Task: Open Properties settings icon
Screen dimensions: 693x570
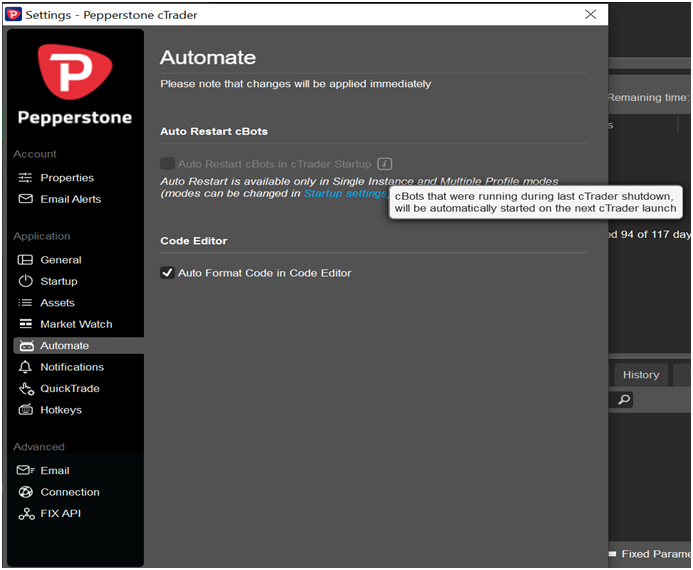Action: [x=25, y=178]
